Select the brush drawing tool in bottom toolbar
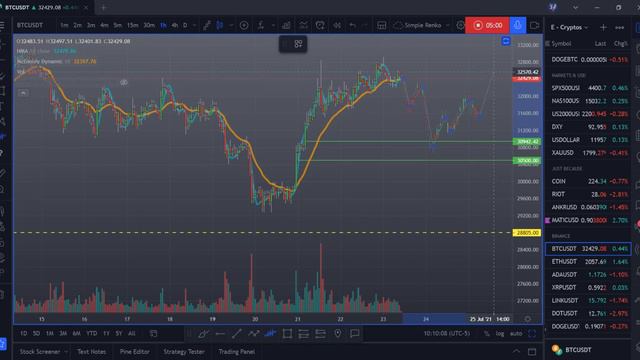The image size is (640, 360). pos(203,334)
